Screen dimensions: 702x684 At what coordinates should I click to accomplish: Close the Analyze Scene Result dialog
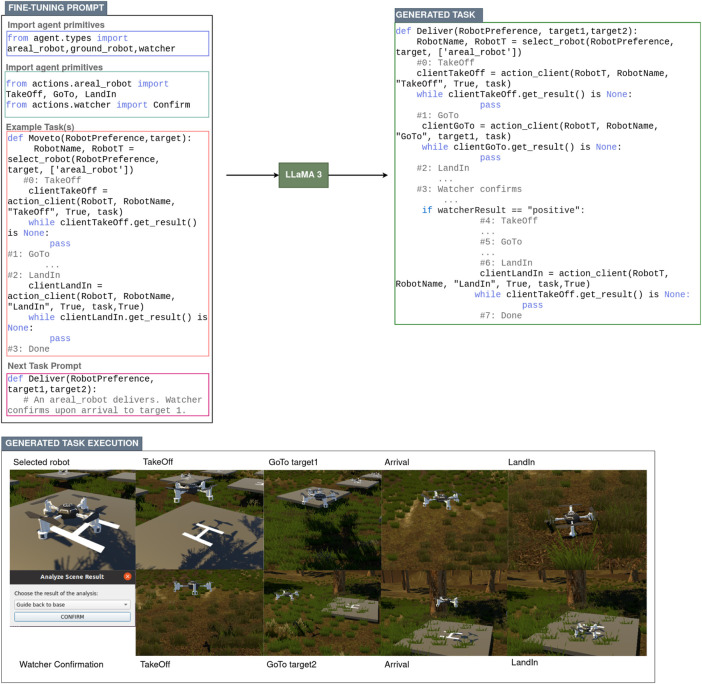pyautogui.click(x=127, y=577)
